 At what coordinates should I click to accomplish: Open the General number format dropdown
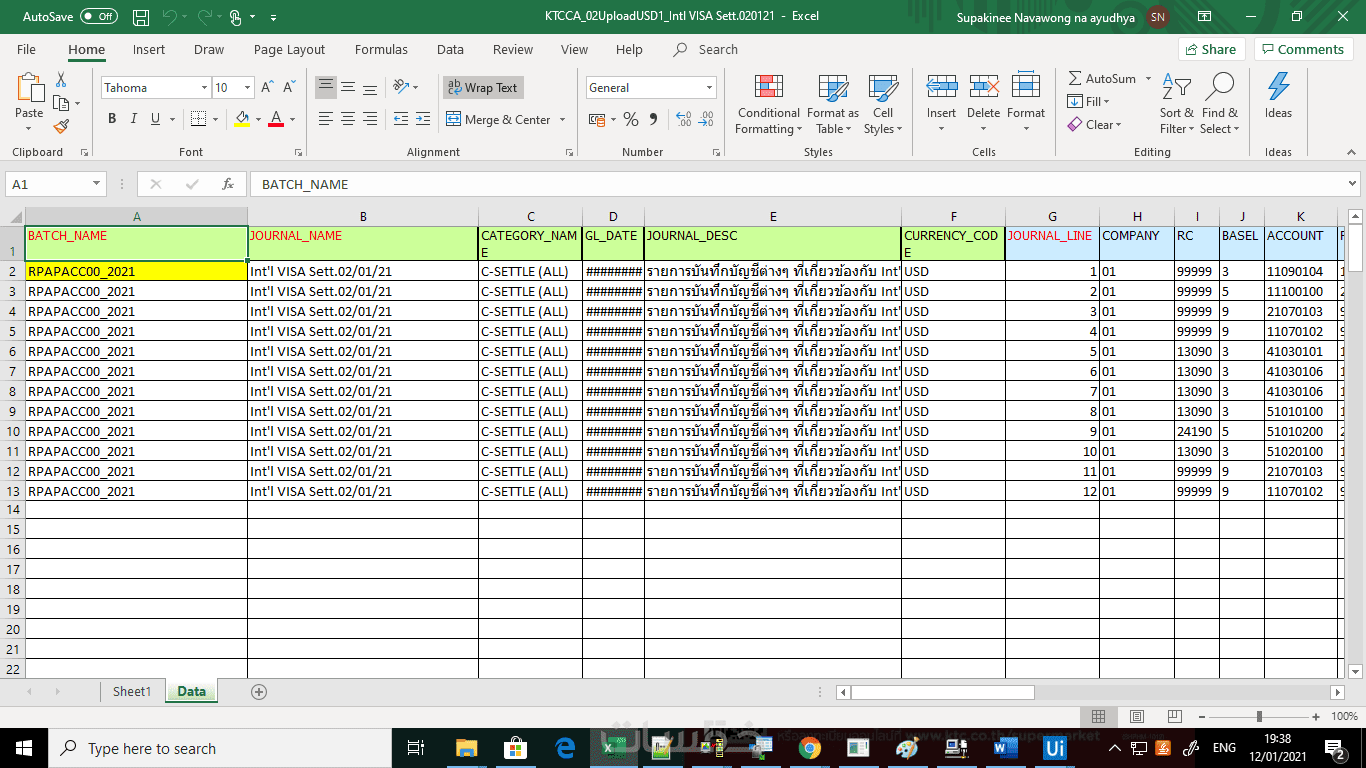(710, 88)
